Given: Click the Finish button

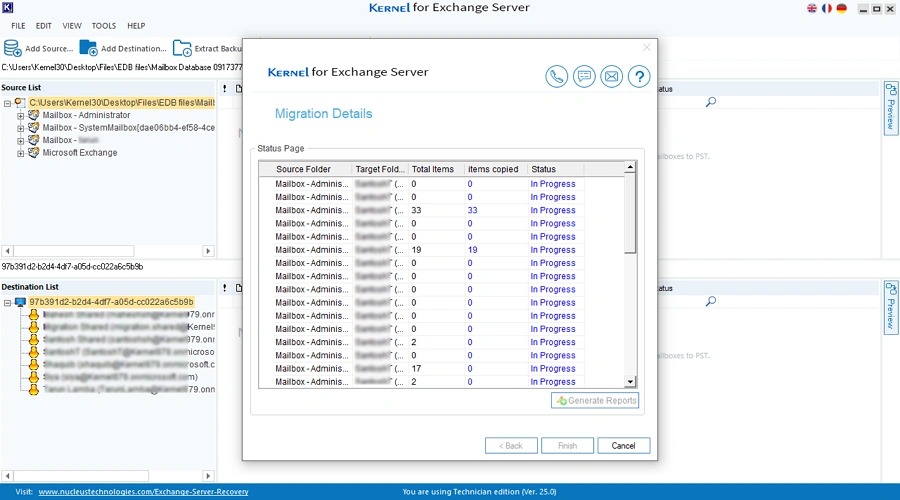Looking at the screenshot, I should pyautogui.click(x=567, y=445).
